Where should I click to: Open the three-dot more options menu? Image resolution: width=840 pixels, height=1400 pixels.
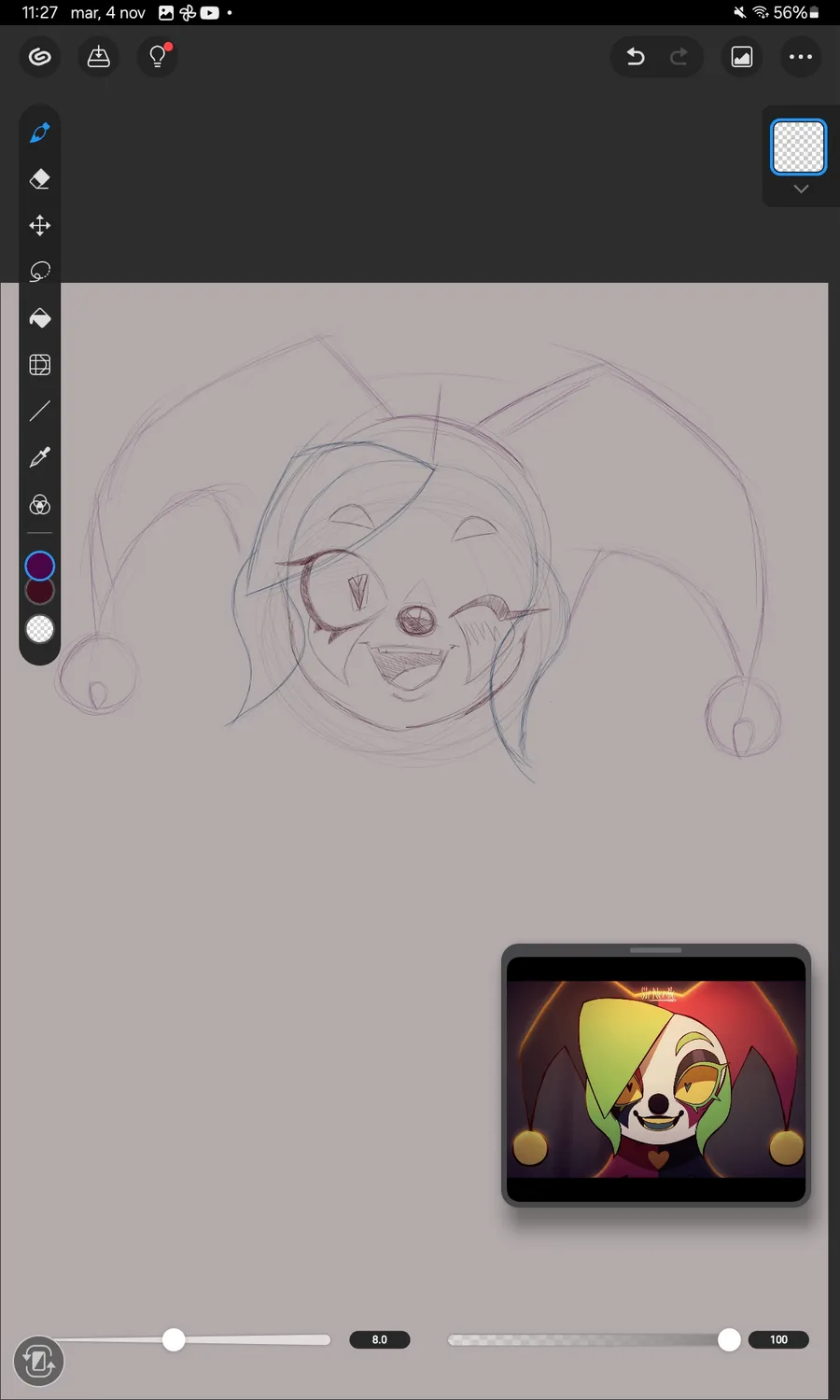pyautogui.click(x=801, y=57)
